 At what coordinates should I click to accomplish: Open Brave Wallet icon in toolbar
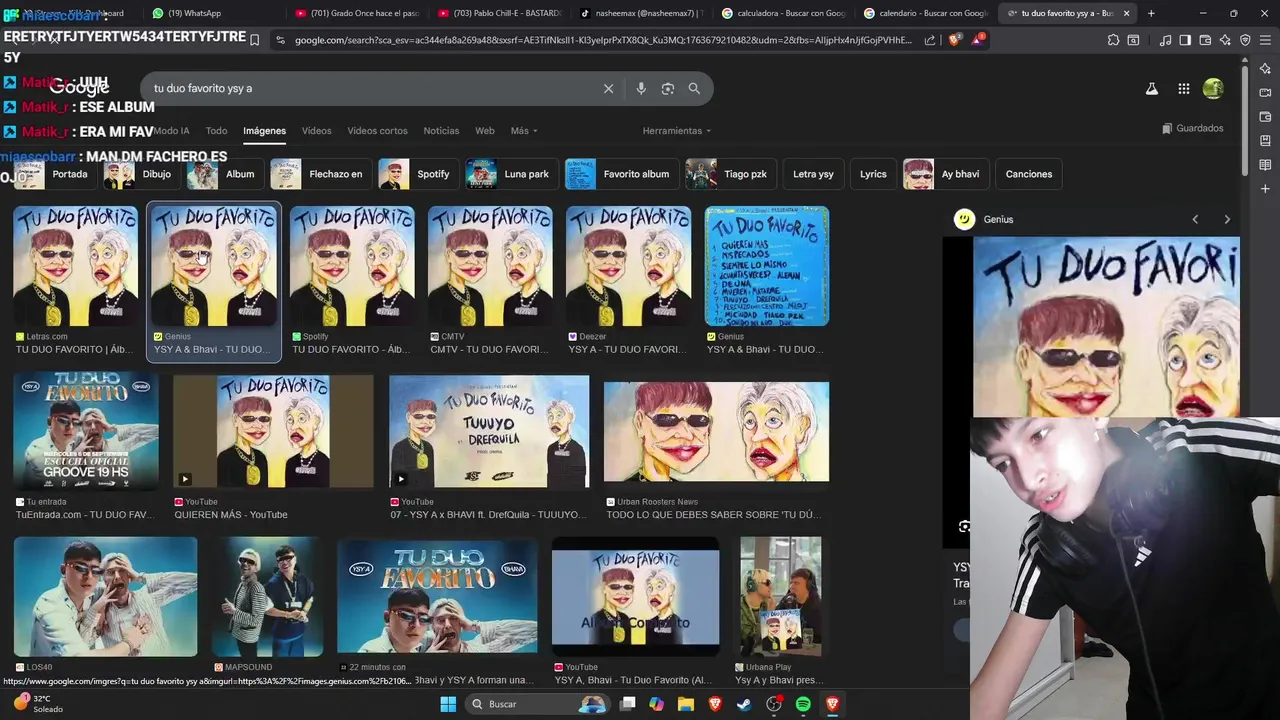tap(1205, 40)
